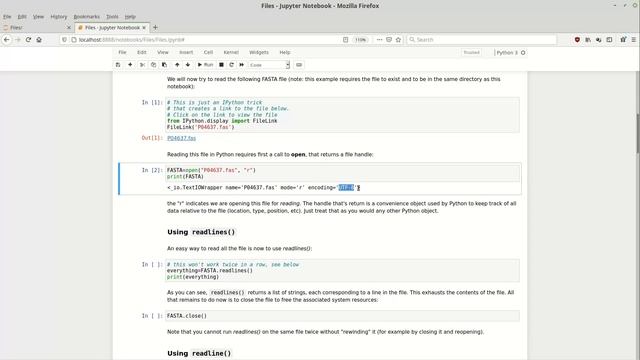The image size is (640, 360).
Task: Open Firefox hamburger application menu
Action: 633,40
